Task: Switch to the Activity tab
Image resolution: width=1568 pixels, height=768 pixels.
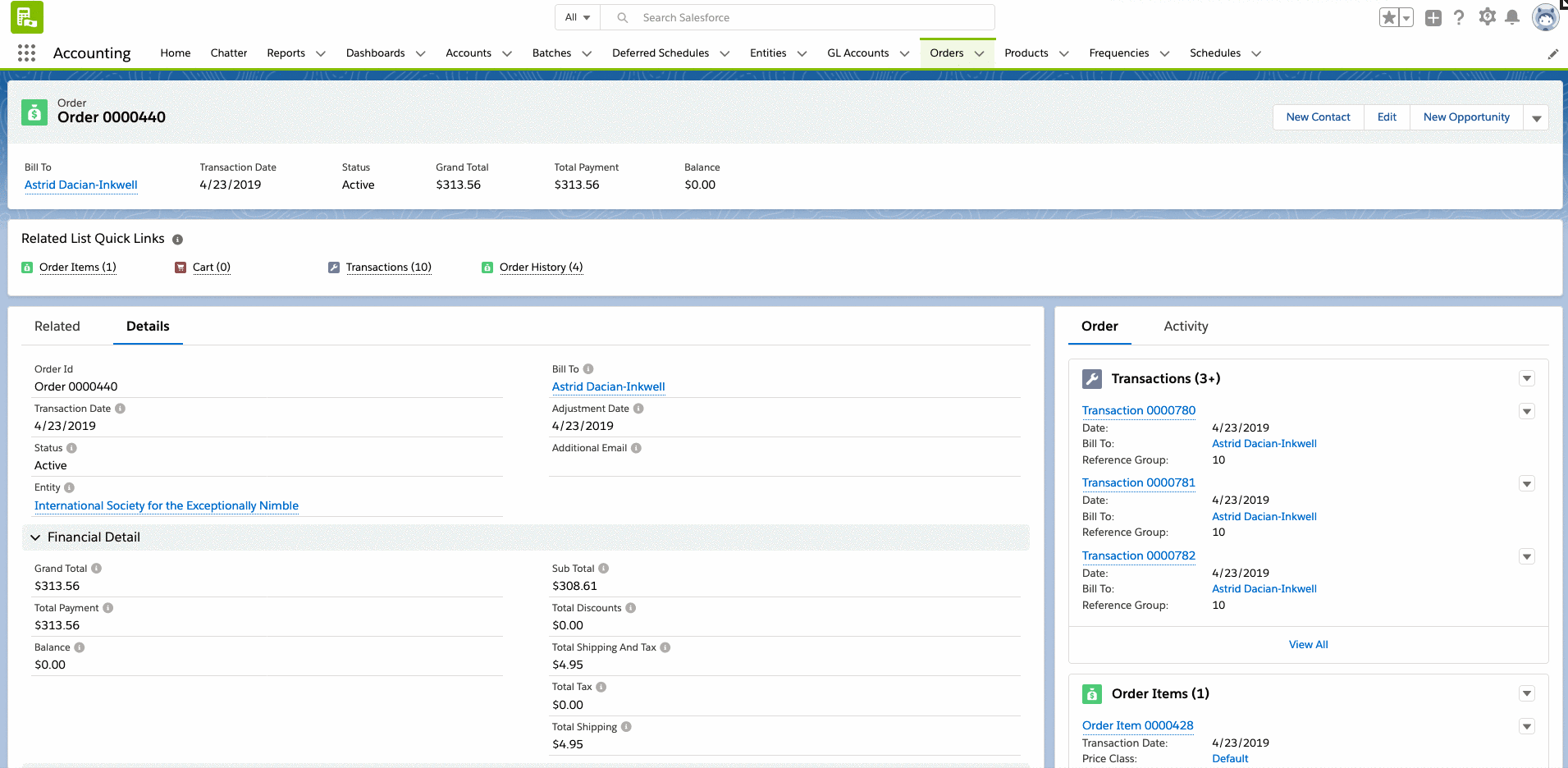Action: click(1186, 327)
